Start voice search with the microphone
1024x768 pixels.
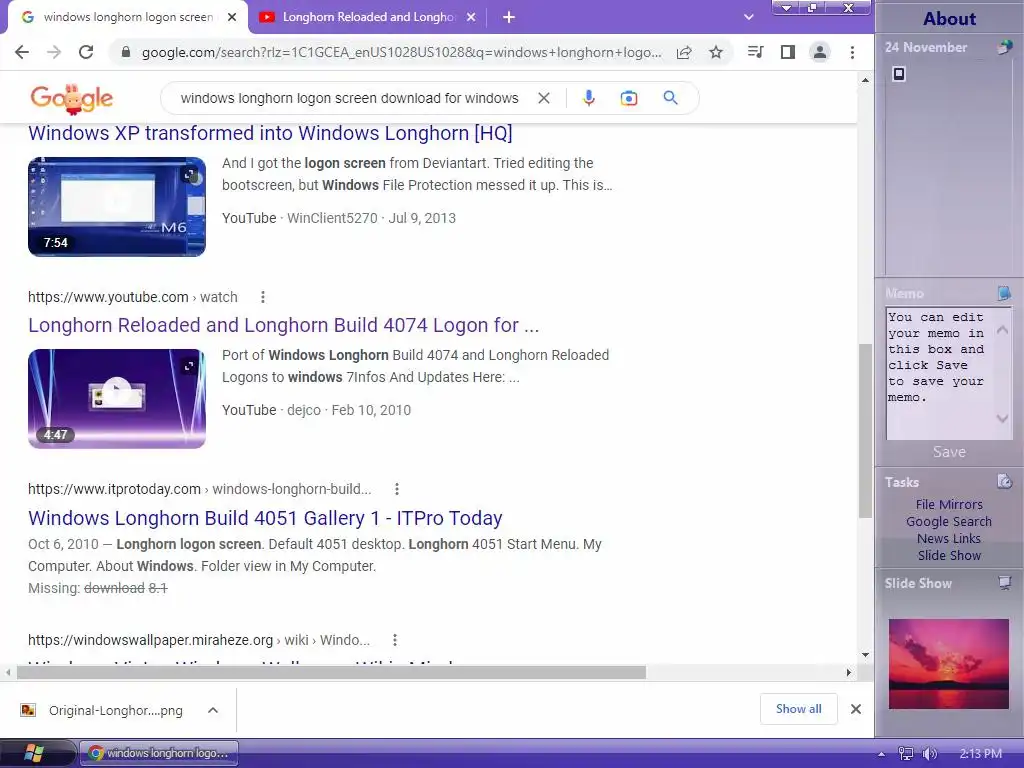click(588, 98)
